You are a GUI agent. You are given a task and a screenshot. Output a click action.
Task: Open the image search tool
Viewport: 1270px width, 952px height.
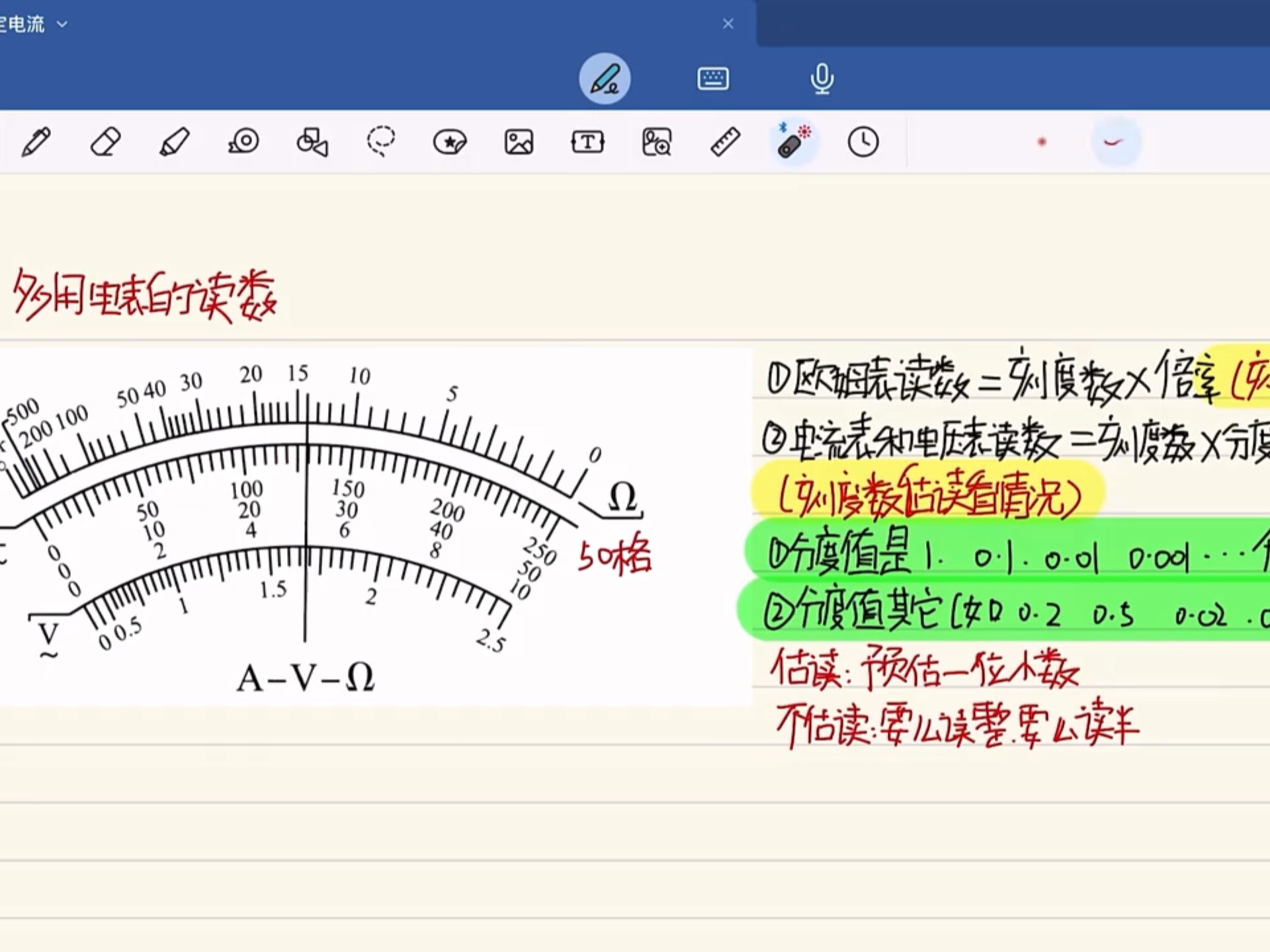click(656, 142)
